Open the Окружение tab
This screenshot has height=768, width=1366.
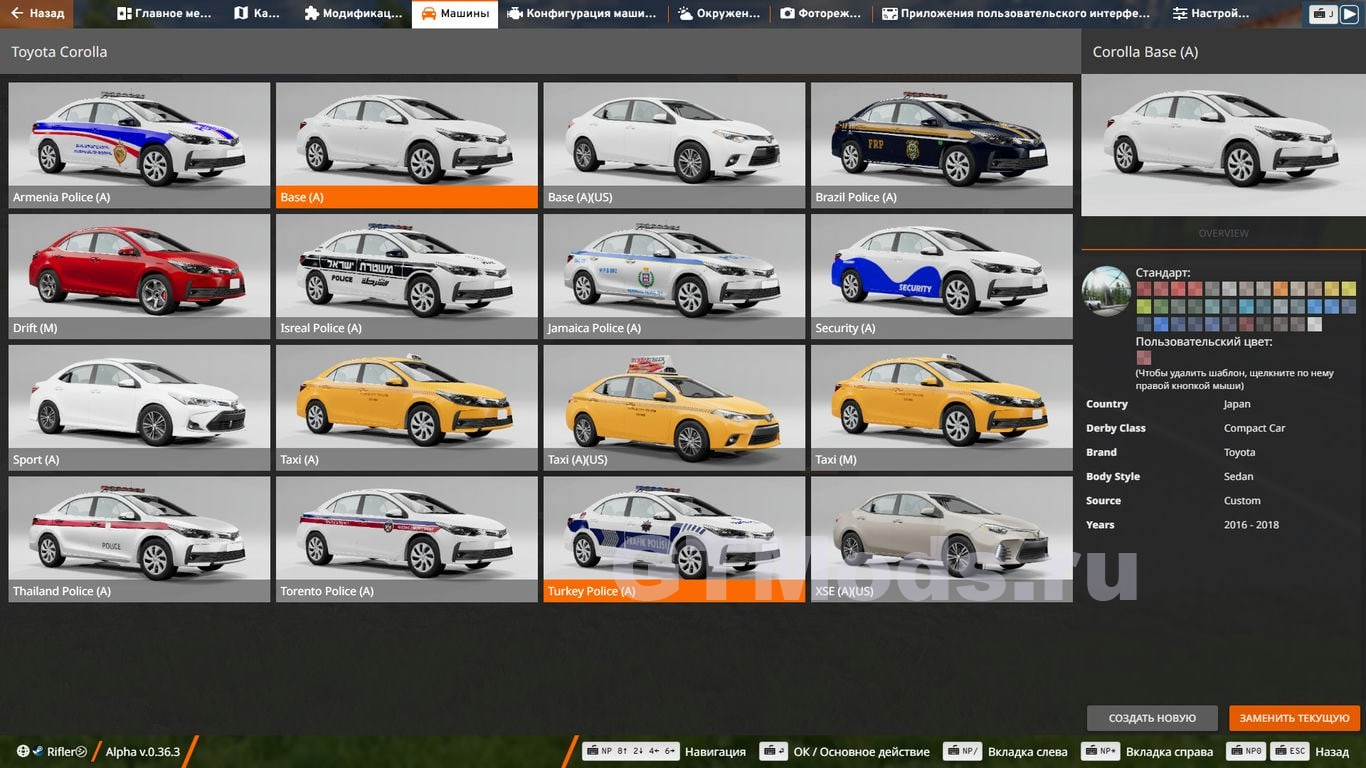(718, 14)
